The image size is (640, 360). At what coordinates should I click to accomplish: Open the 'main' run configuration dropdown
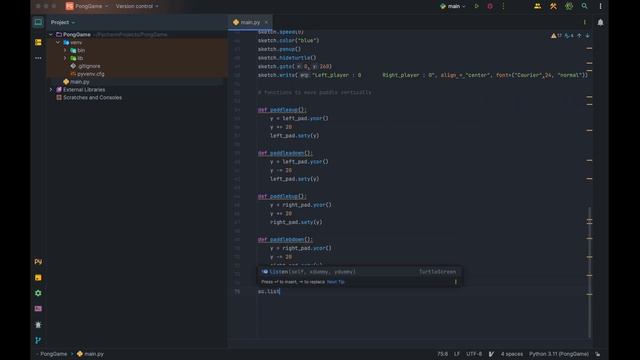pos(453,6)
